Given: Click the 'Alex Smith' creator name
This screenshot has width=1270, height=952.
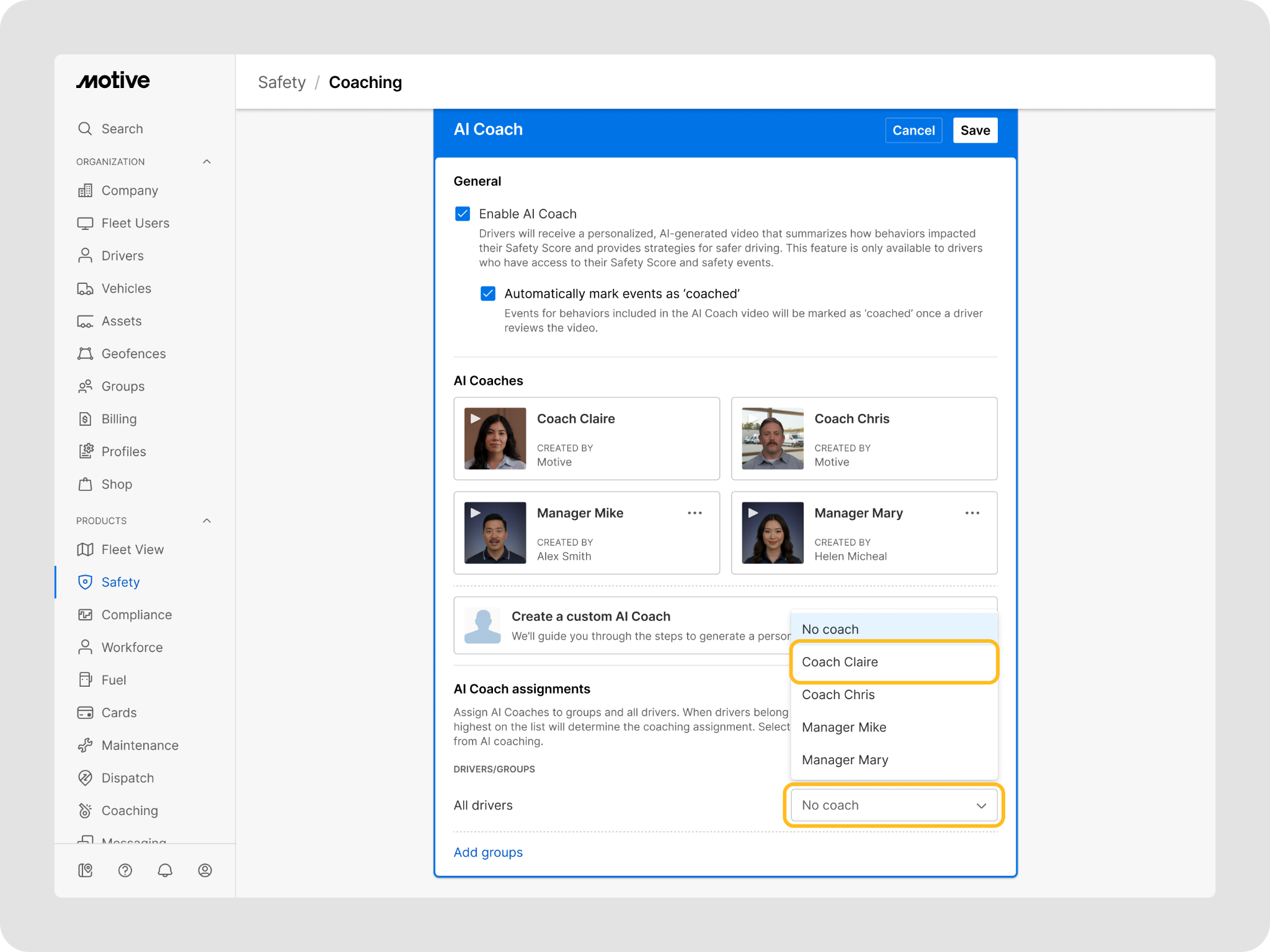Looking at the screenshot, I should [564, 557].
